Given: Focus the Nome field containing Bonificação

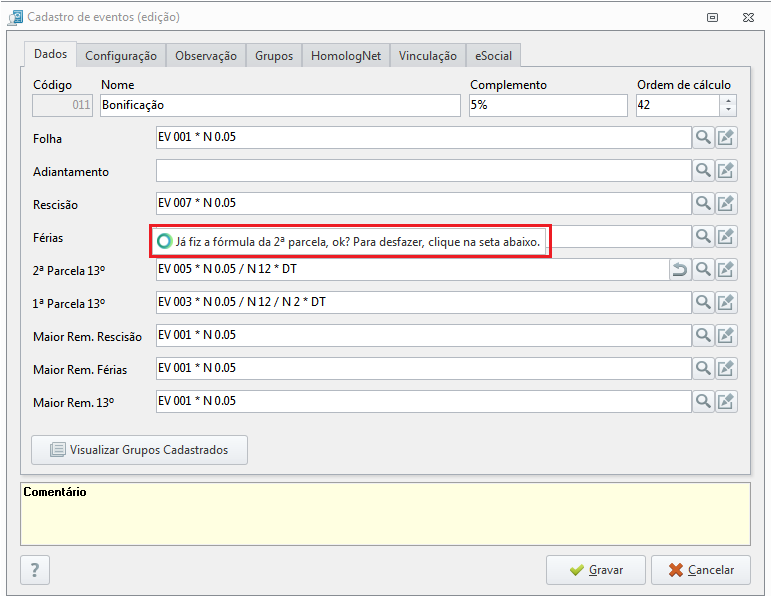Looking at the screenshot, I should (280, 105).
